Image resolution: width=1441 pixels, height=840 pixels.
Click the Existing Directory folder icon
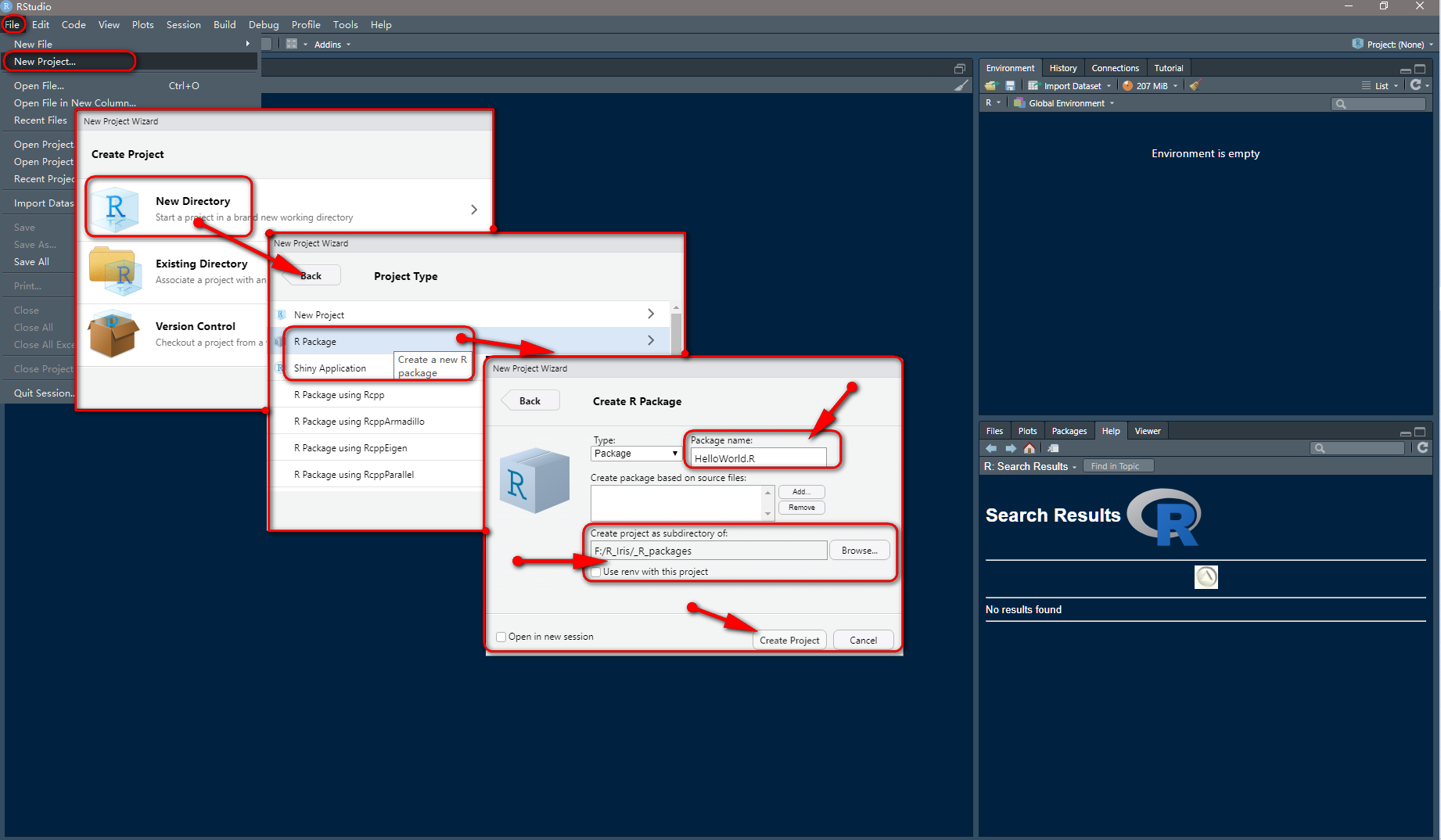click(115, 271)
